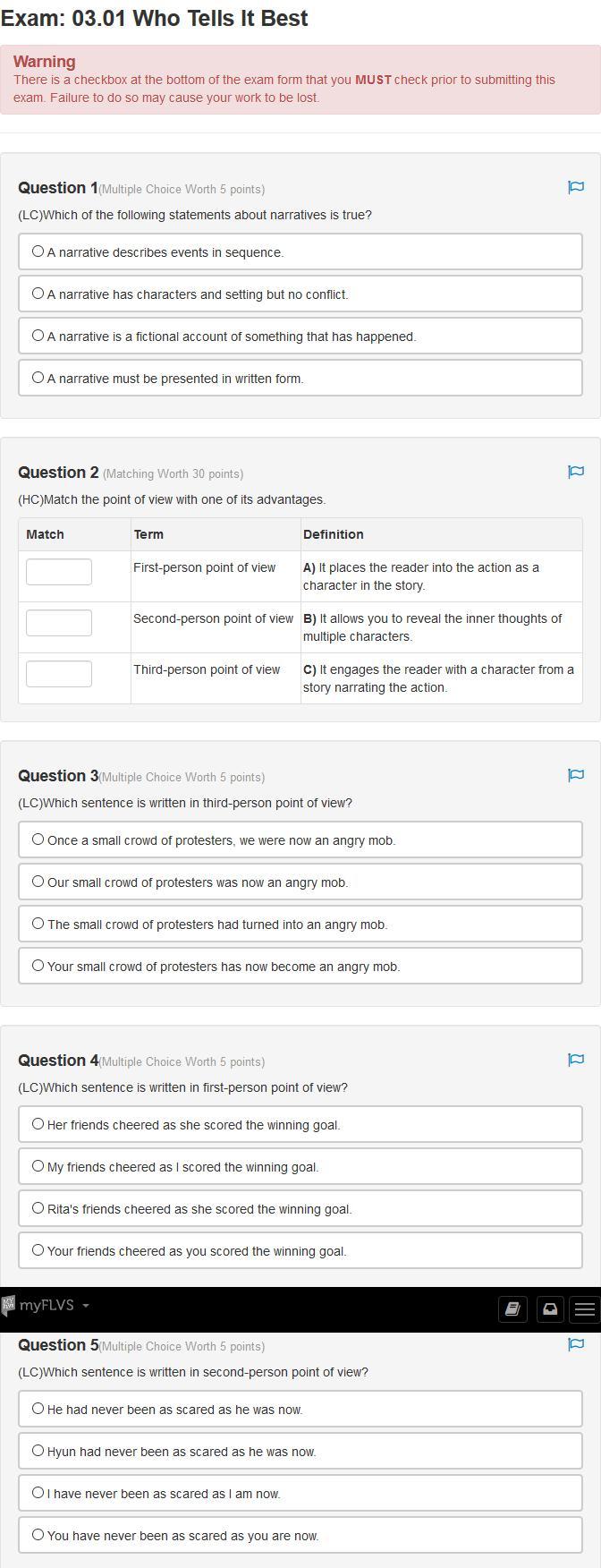This screenshot has width=601, height=1568.
Task: Click match box for First-person point of view
Action: click(59, 572)
